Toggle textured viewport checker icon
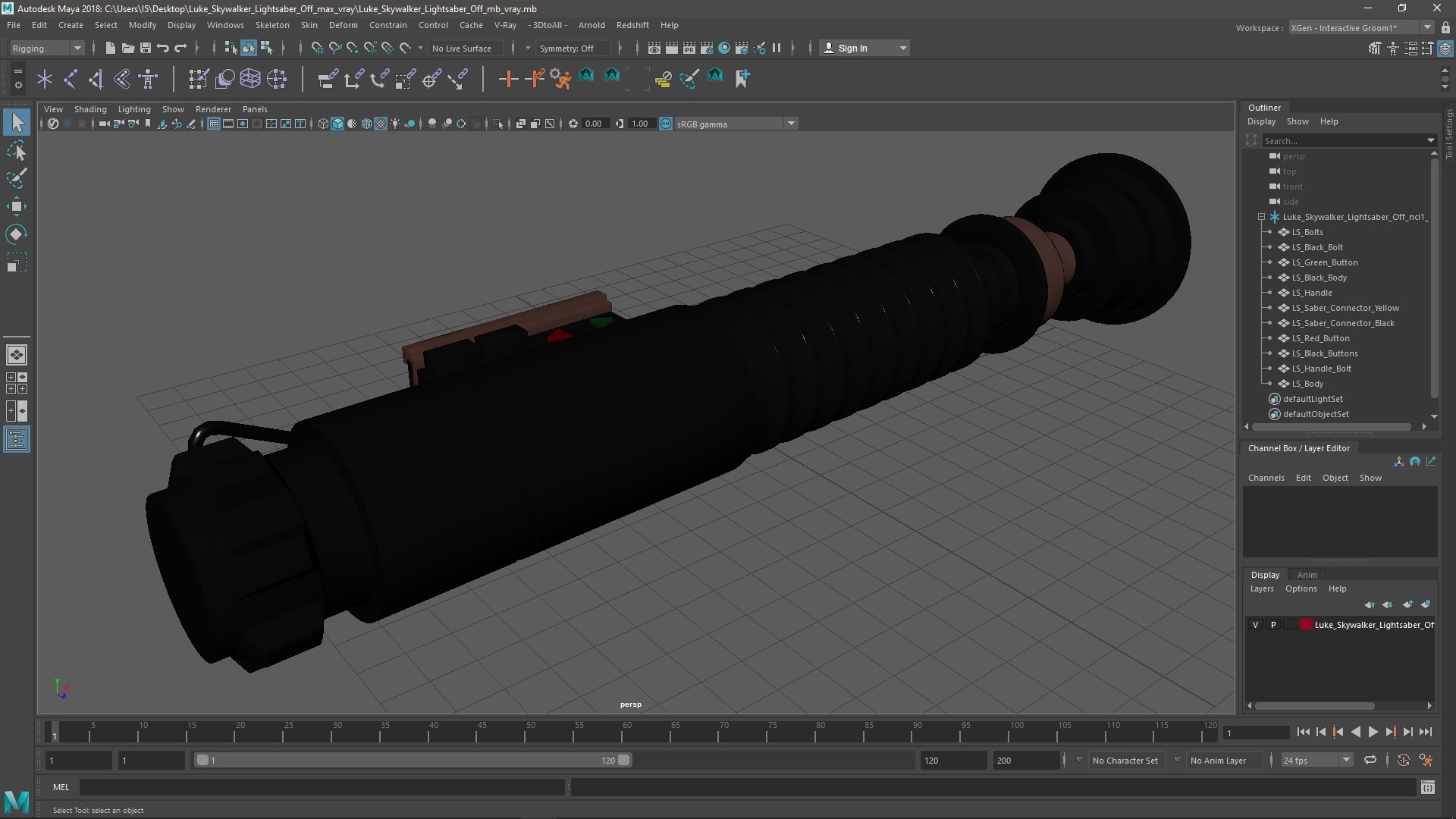This screenshot has height=819, width=1456. click(381, 124)
